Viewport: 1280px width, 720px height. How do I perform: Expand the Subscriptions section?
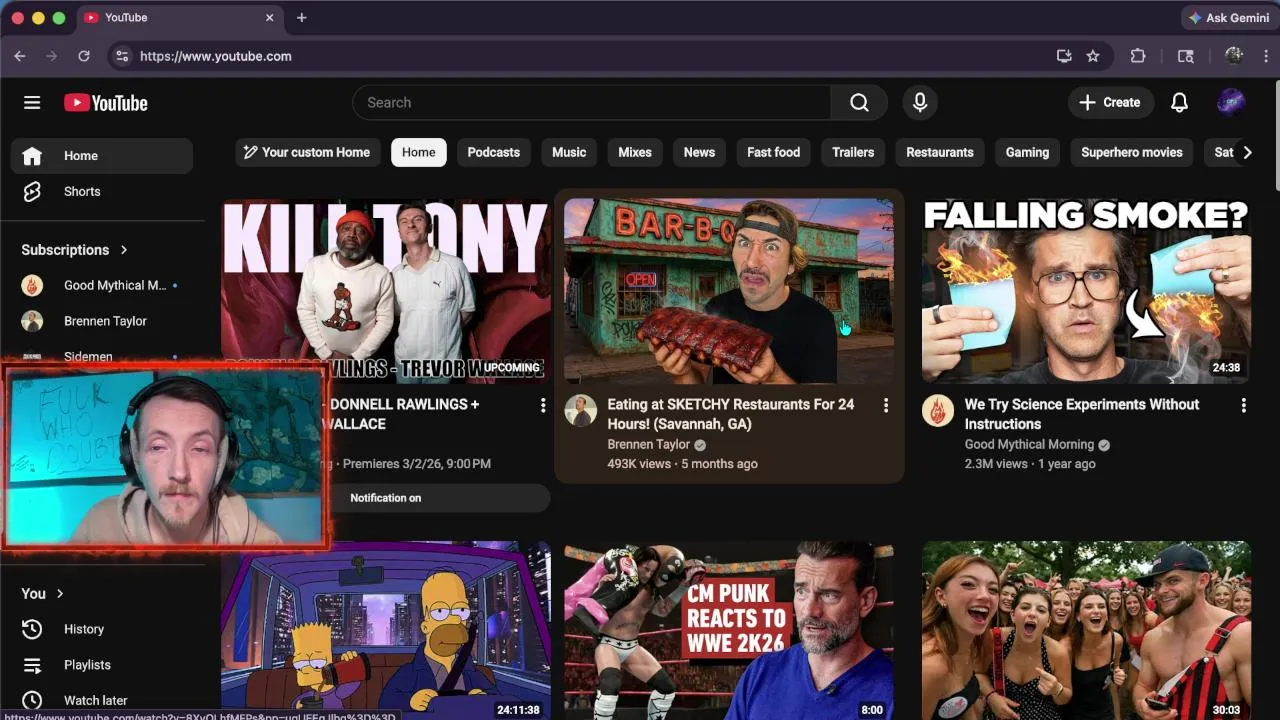coord(75,250)
